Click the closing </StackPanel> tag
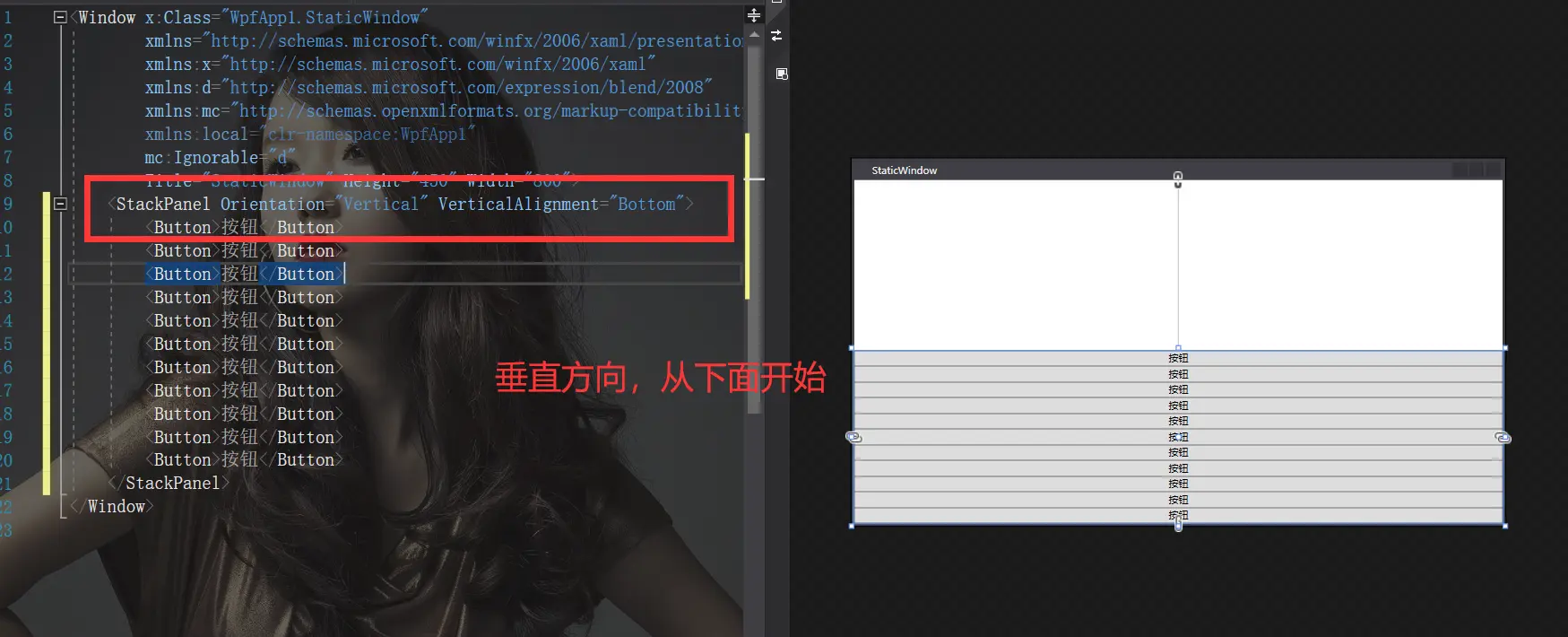Image resolution: width=1568 pixels, height=637 pixels. (168, 483)
